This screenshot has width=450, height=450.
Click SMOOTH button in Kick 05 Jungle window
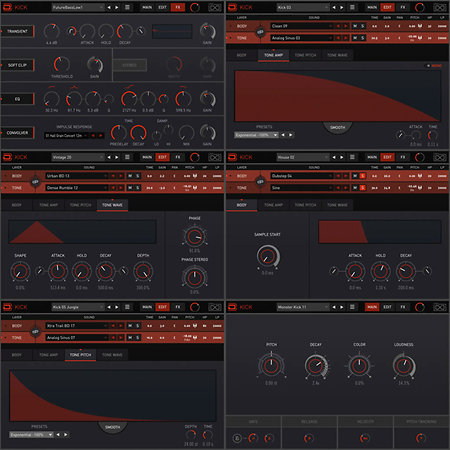coord(112,427)
